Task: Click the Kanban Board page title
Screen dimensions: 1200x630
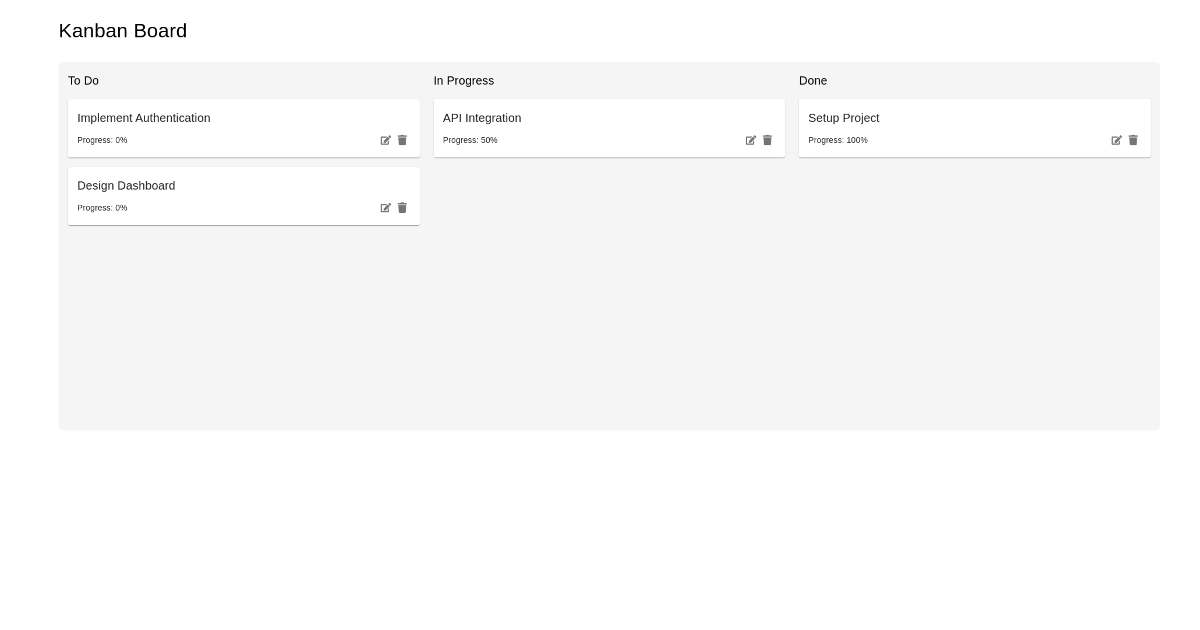Action: [123, 31]
